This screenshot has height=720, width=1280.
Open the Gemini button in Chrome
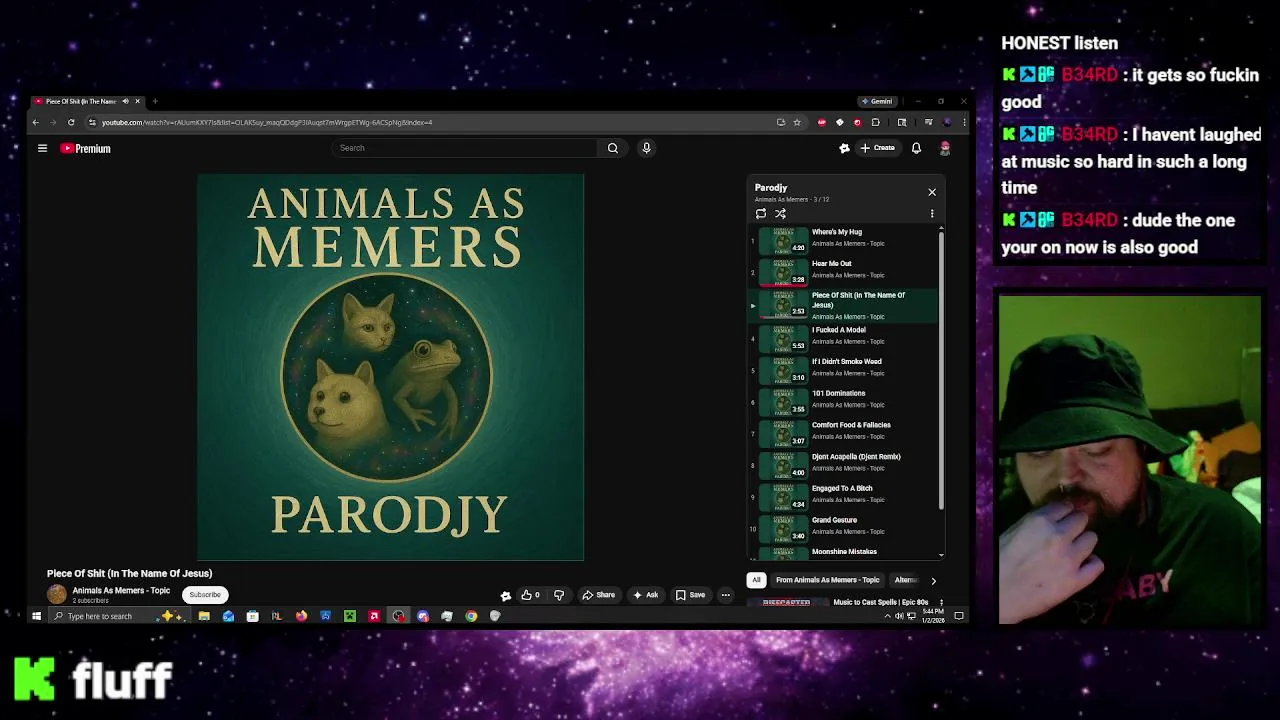877,101
